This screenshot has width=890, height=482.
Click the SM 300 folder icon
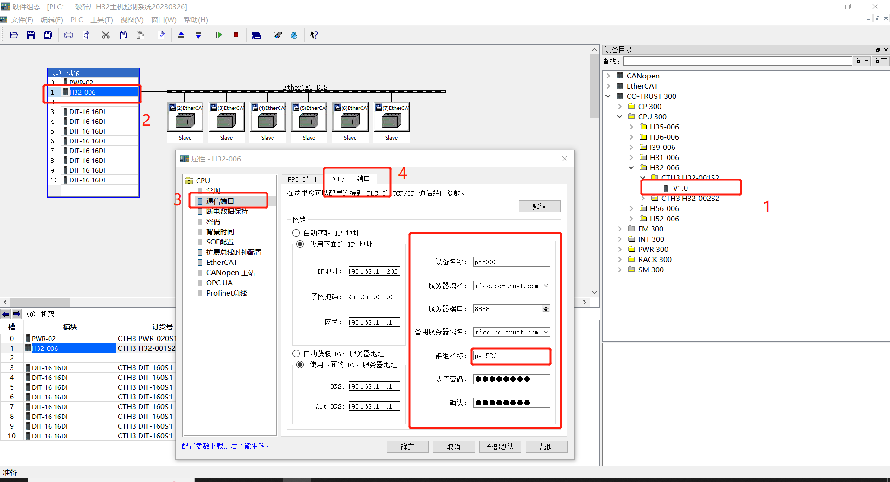coord(631,270)
